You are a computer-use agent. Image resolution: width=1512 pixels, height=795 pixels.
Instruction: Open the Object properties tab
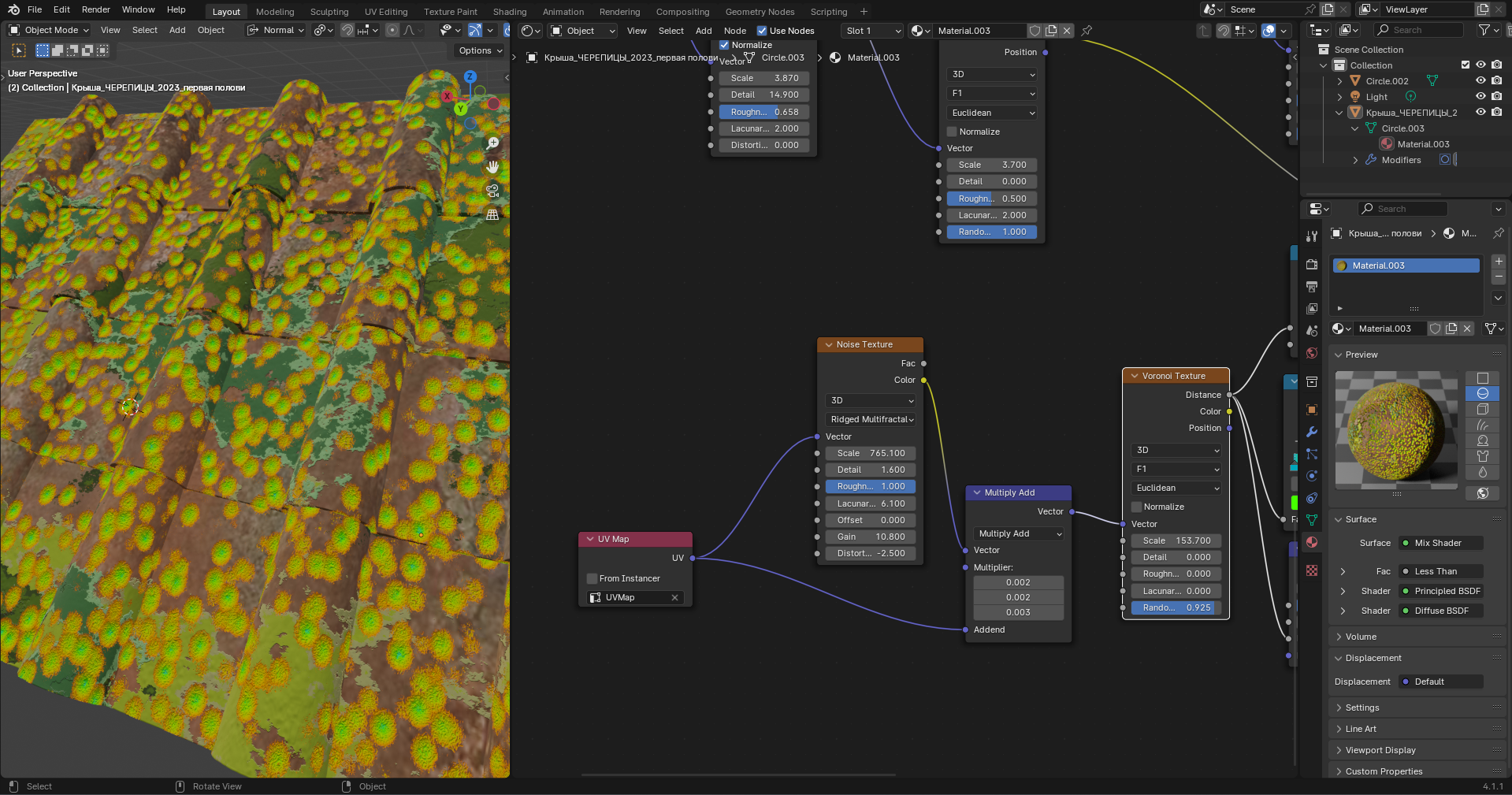1312,410
